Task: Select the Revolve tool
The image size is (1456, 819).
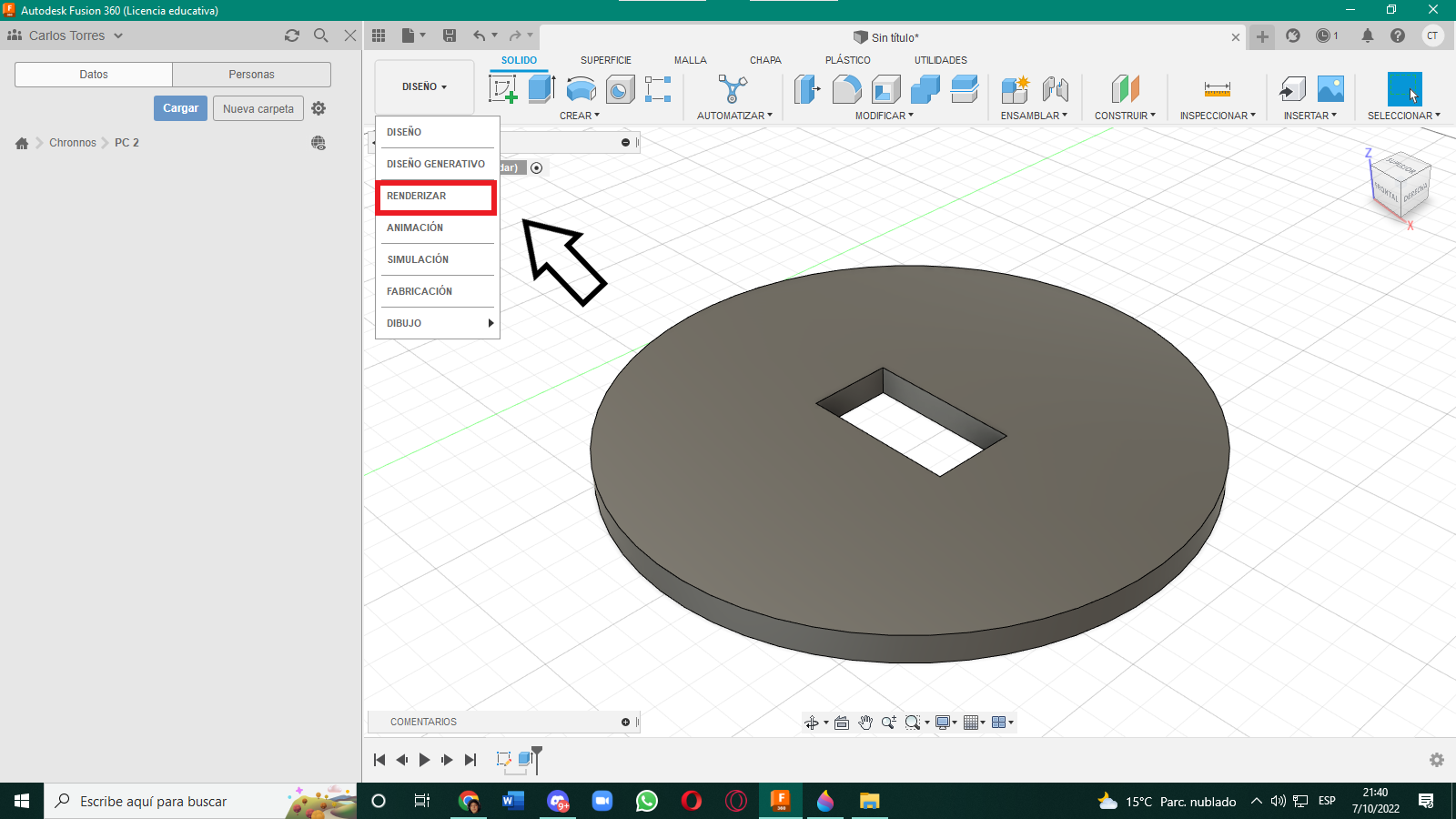Action: [581, 89]
